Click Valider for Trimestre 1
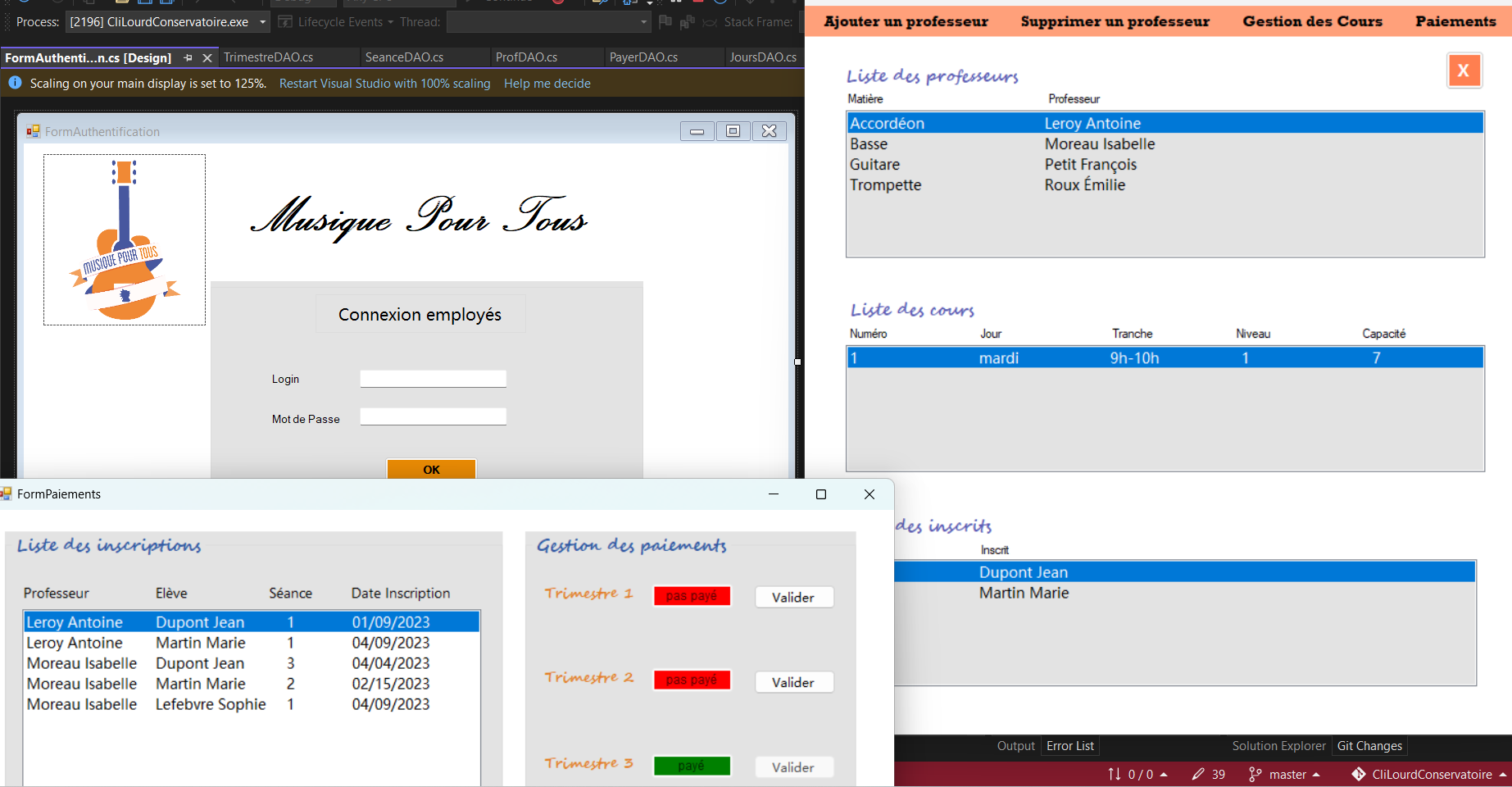 click(793, 598)
